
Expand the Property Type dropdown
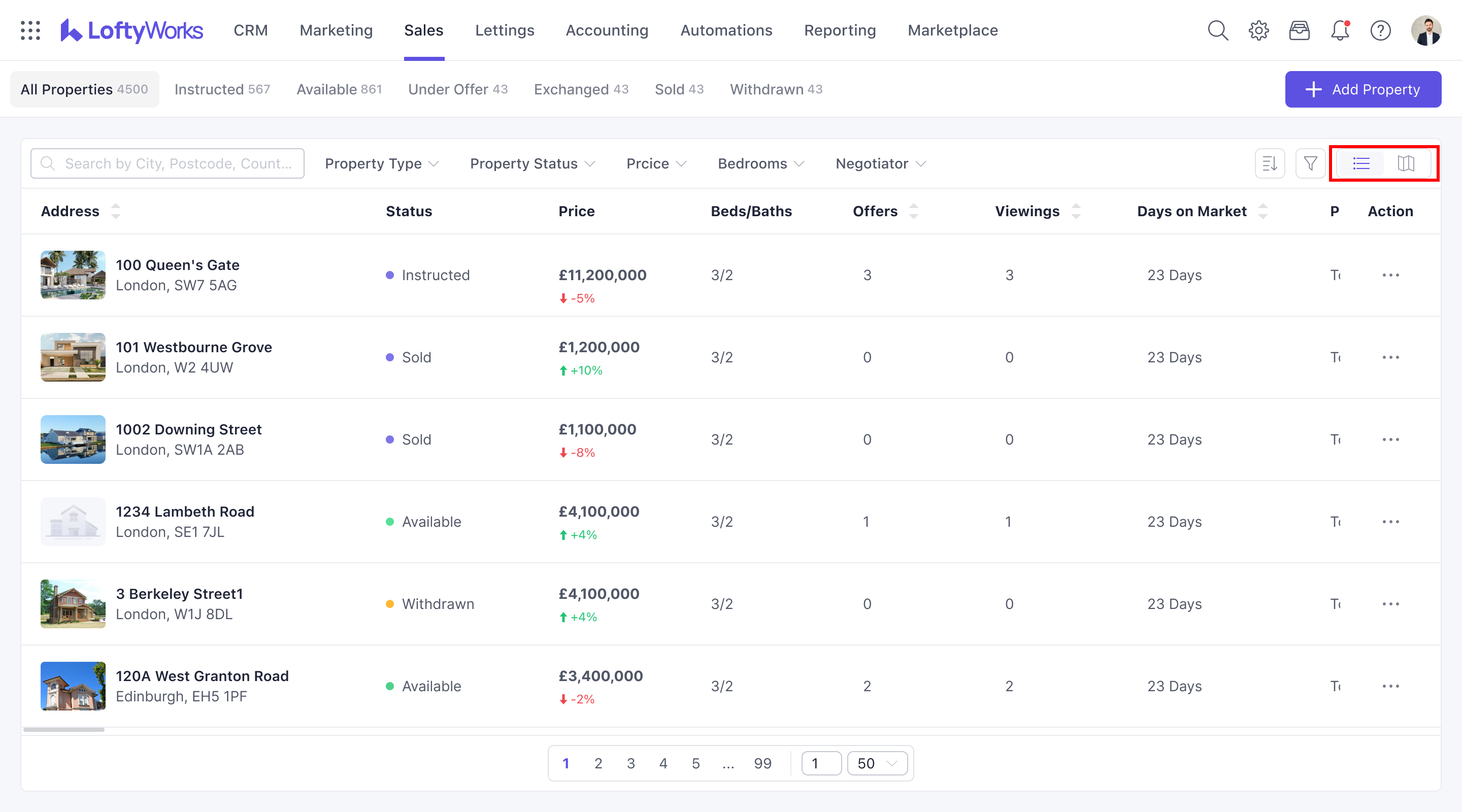381,163
